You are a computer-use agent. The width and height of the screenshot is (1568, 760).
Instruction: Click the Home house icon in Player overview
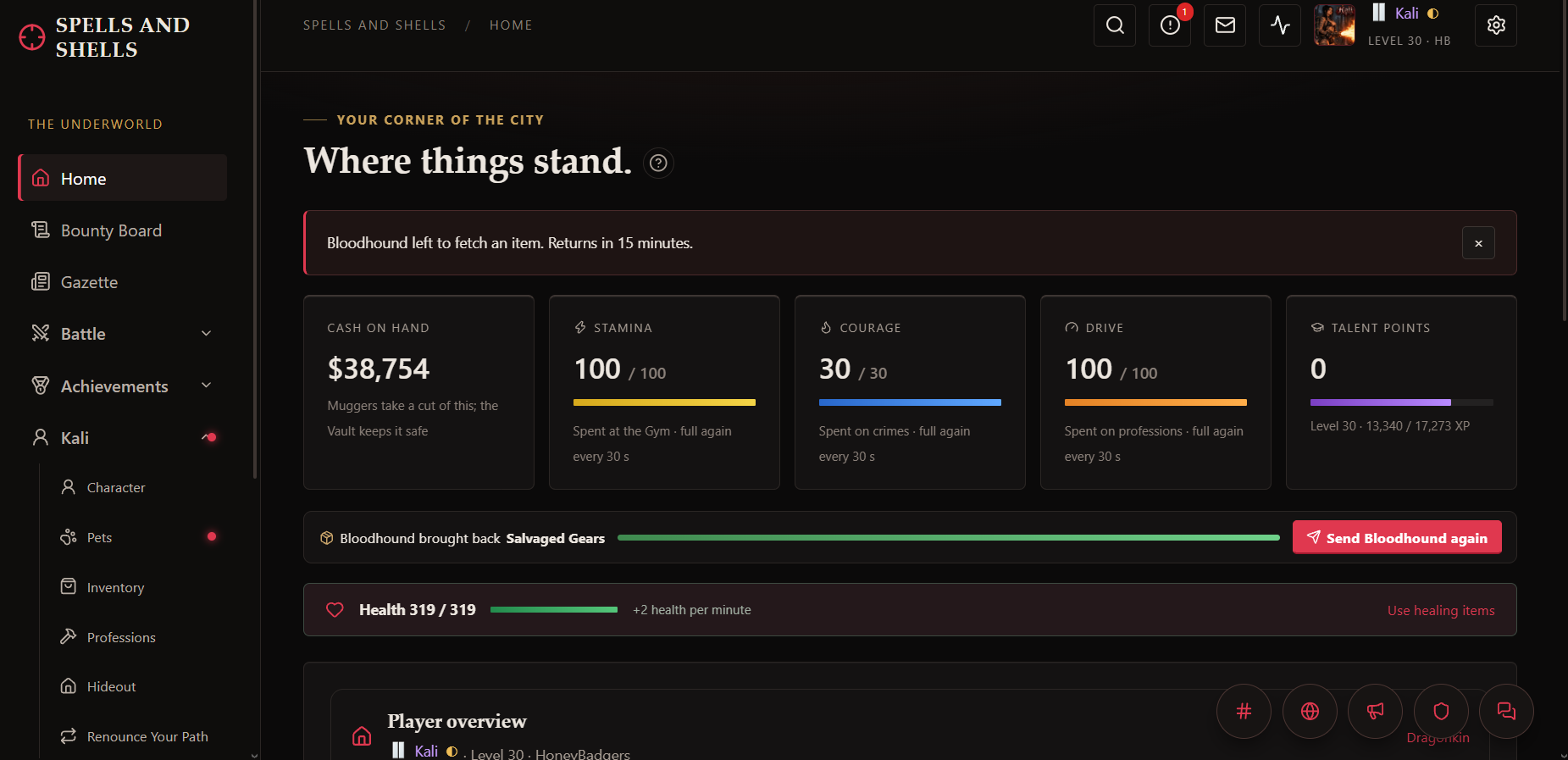[x=362, y=735]
